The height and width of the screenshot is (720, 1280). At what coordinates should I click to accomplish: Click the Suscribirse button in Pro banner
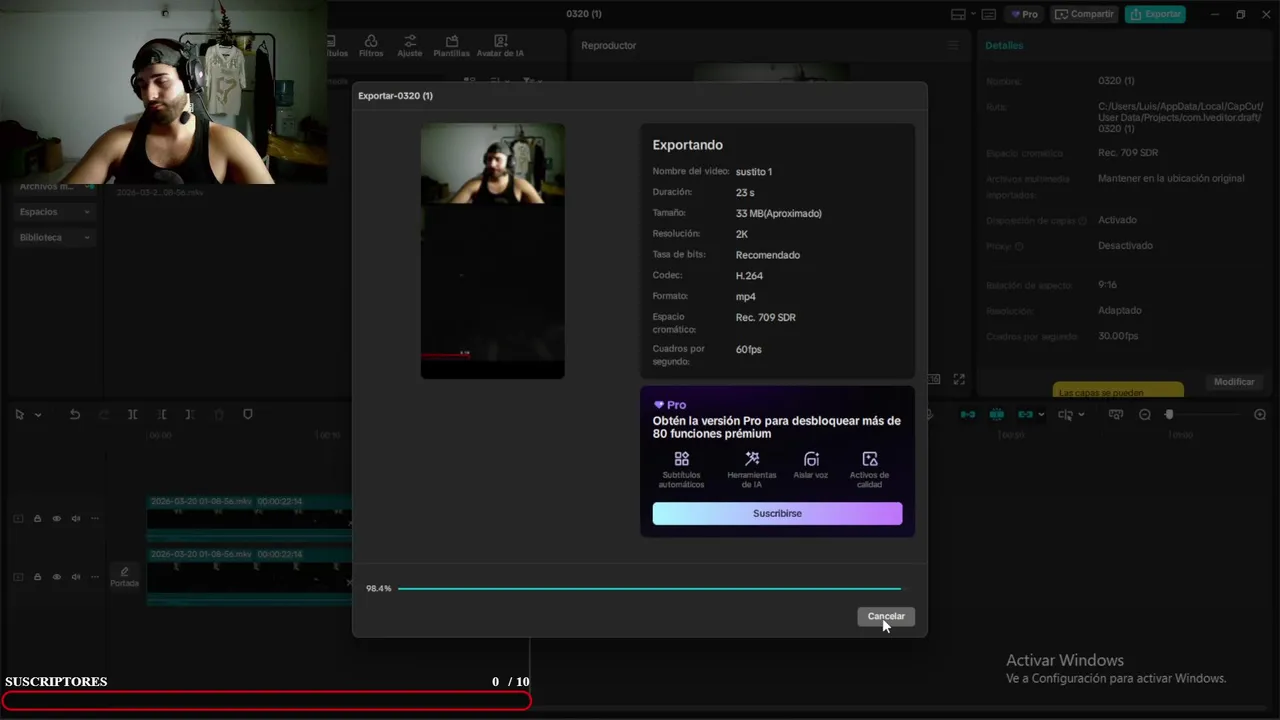[777, 513]
